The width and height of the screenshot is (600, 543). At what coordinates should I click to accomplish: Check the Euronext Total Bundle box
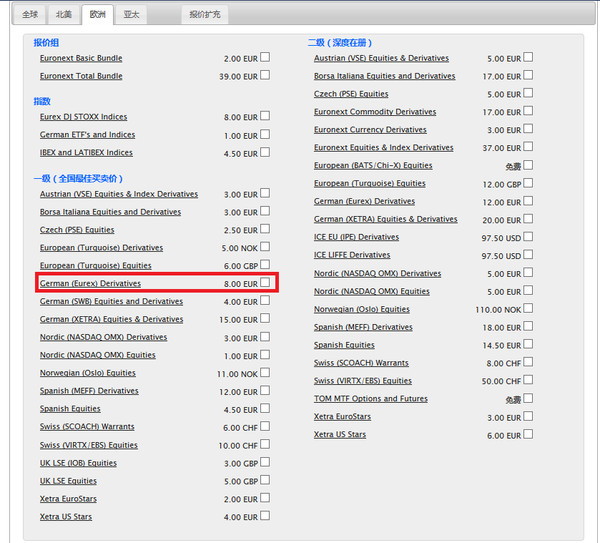(265, 75)
